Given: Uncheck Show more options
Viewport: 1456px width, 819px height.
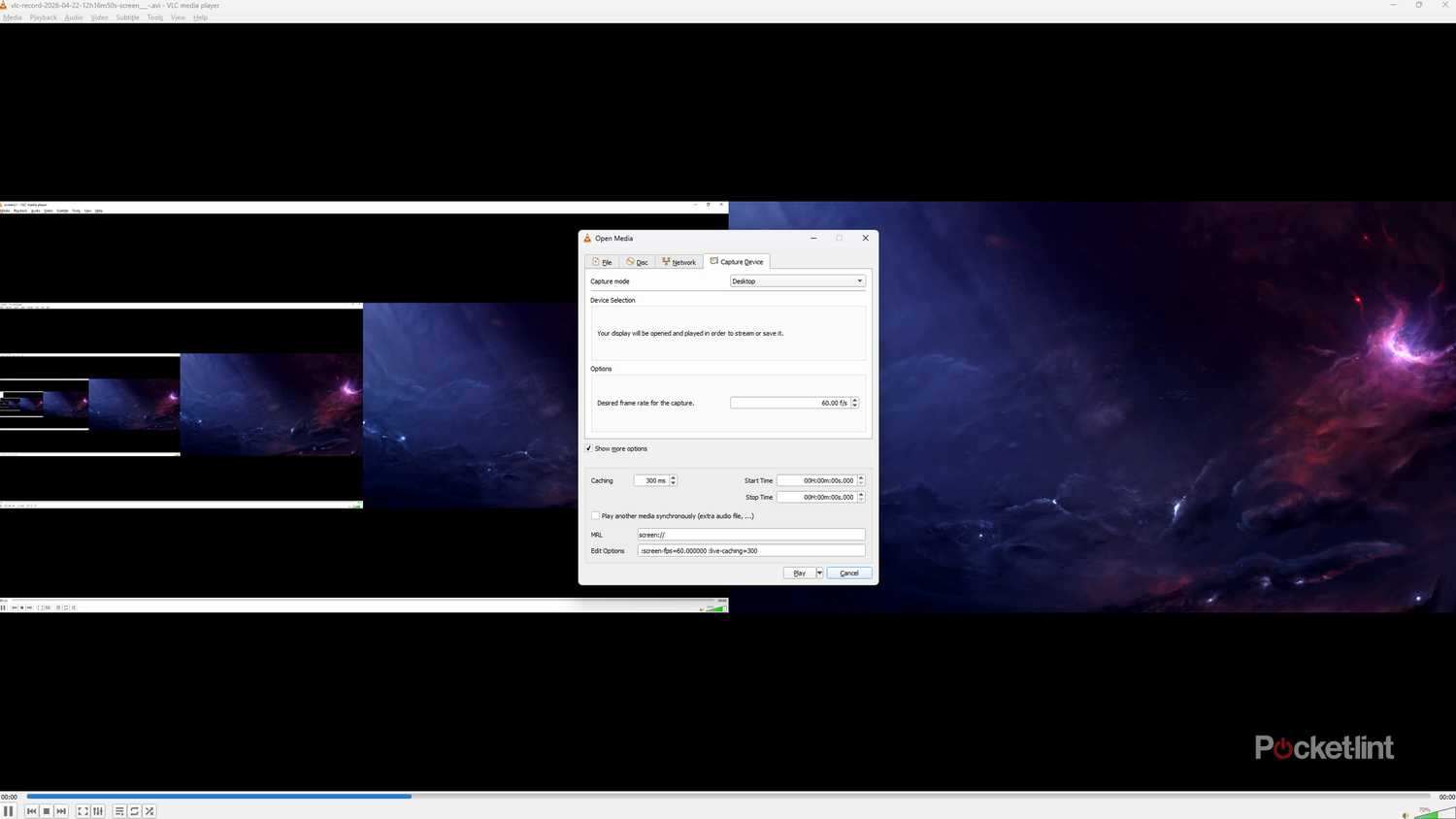Looking at the screenshot, I should (x=589, y=448).
